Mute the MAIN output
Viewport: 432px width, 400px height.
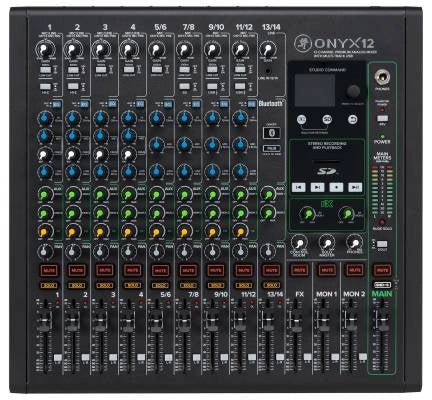382,270
